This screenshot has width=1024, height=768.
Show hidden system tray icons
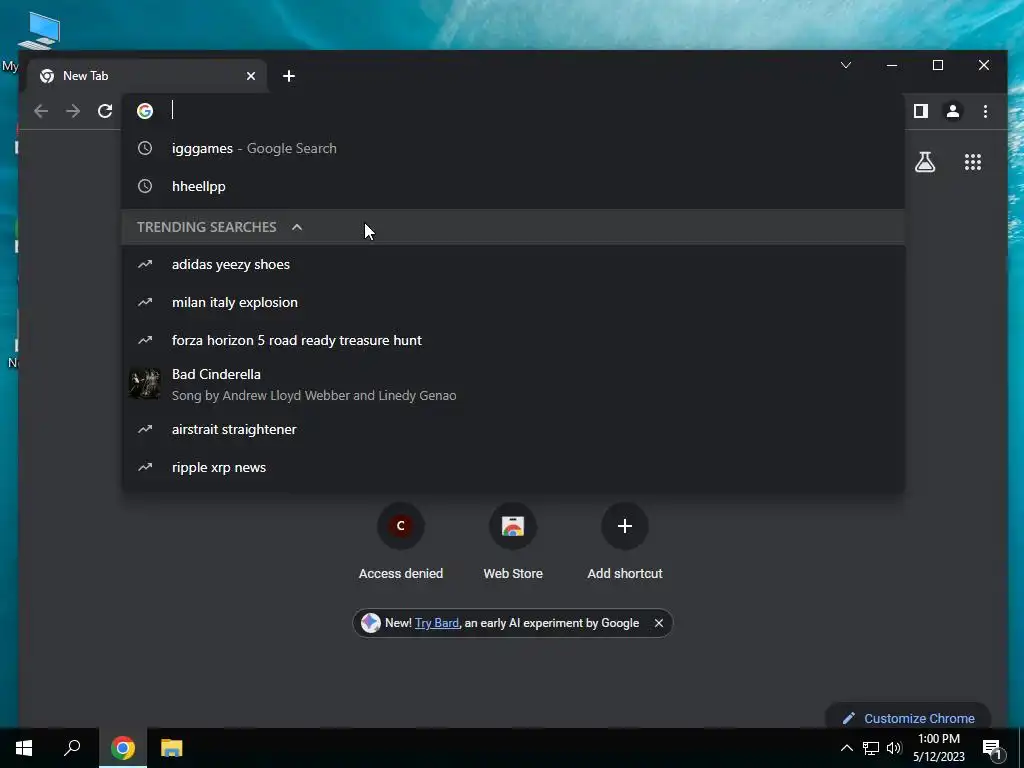tap(846, 748)
